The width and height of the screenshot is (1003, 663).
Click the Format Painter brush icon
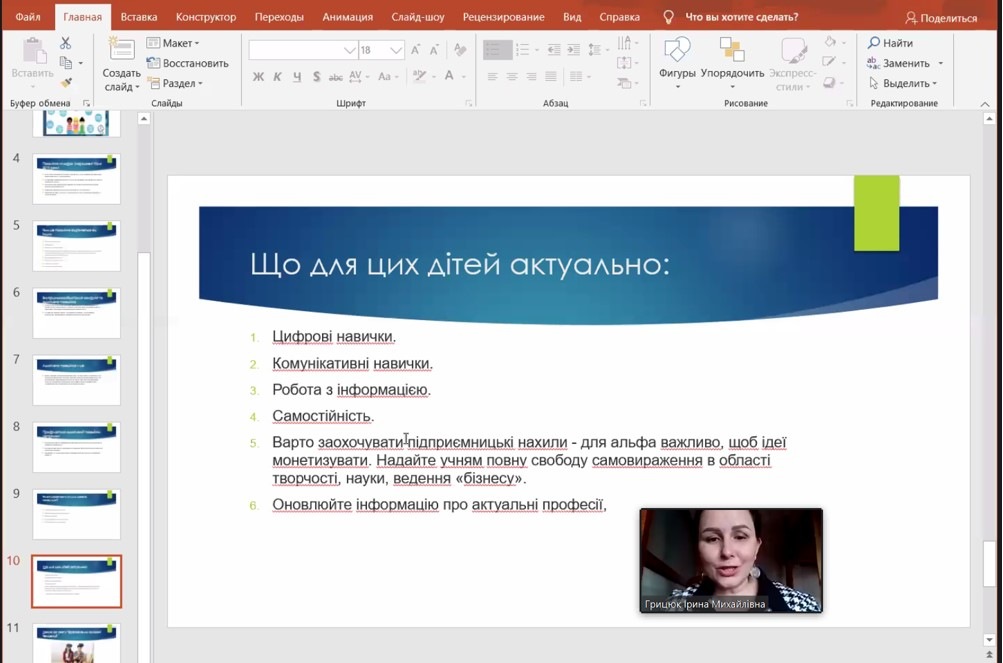(66, 83)
